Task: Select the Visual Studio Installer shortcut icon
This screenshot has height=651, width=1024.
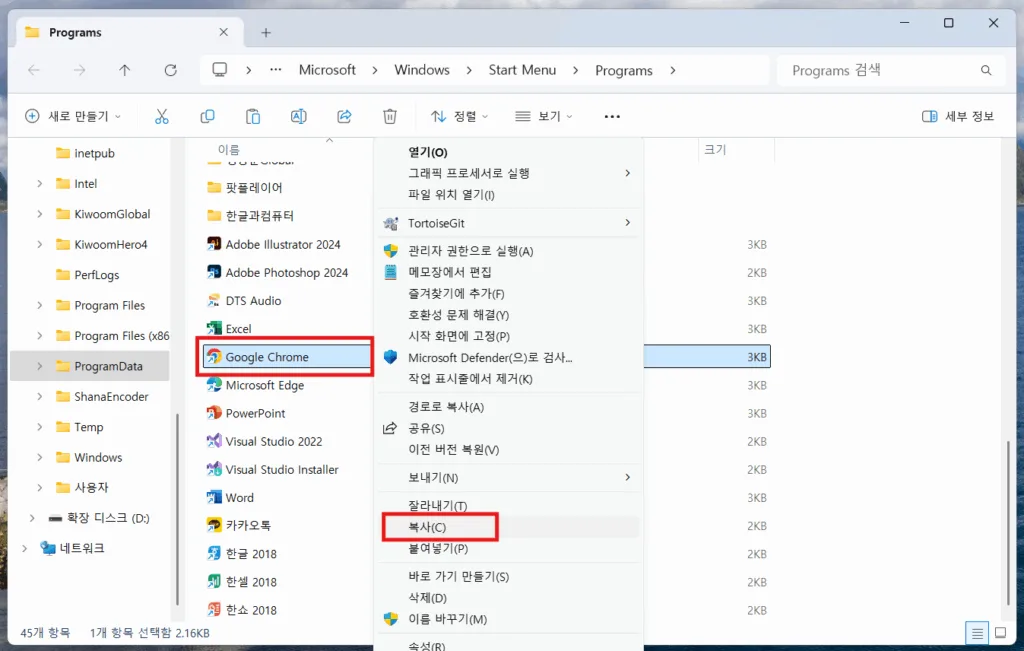Action: [214, 469]
